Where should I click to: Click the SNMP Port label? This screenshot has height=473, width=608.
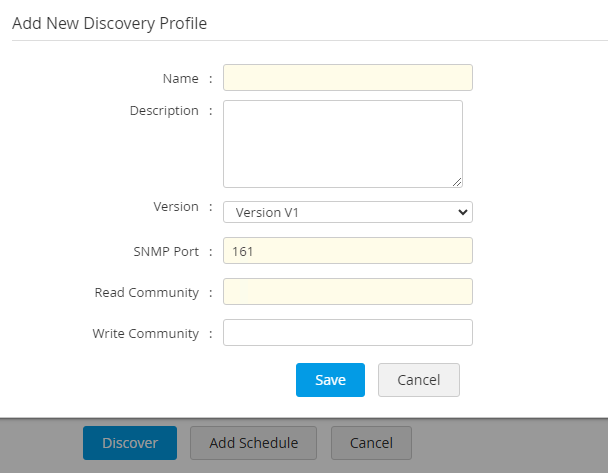tap(165, 251)
